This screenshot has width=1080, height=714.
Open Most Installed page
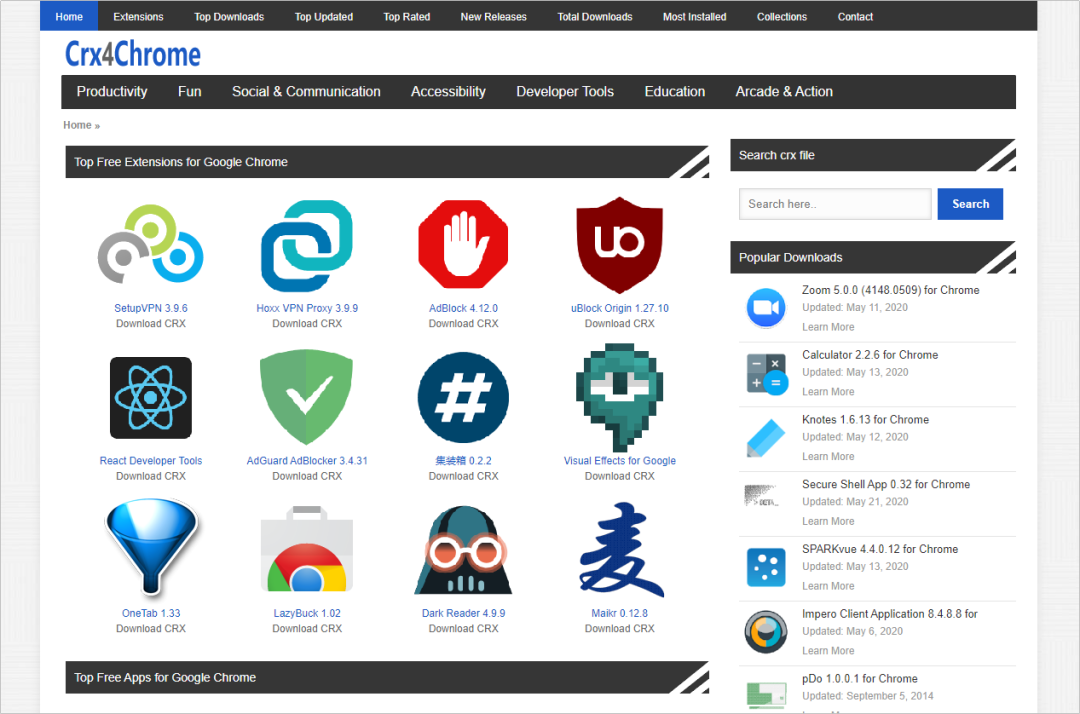(694, 17)
